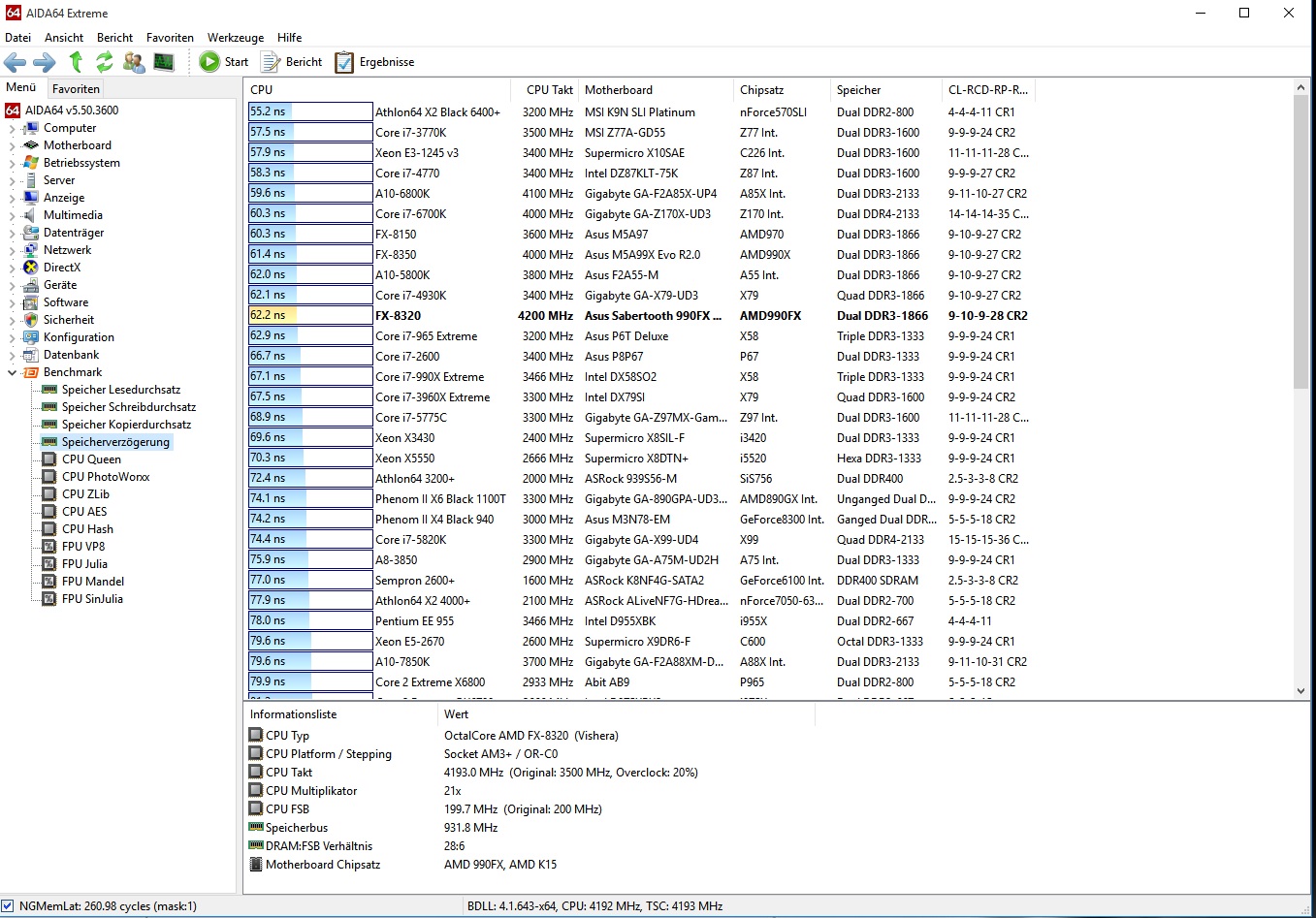
Task: Select the Core i7-6700K result row
Action: (640, 214)
